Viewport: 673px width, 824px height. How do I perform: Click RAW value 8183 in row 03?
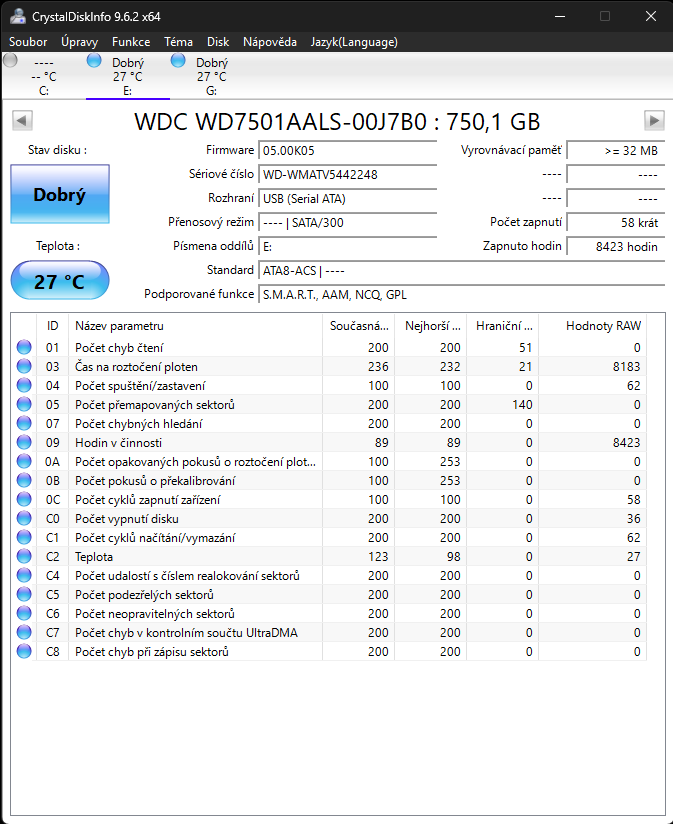click(626, 367)
